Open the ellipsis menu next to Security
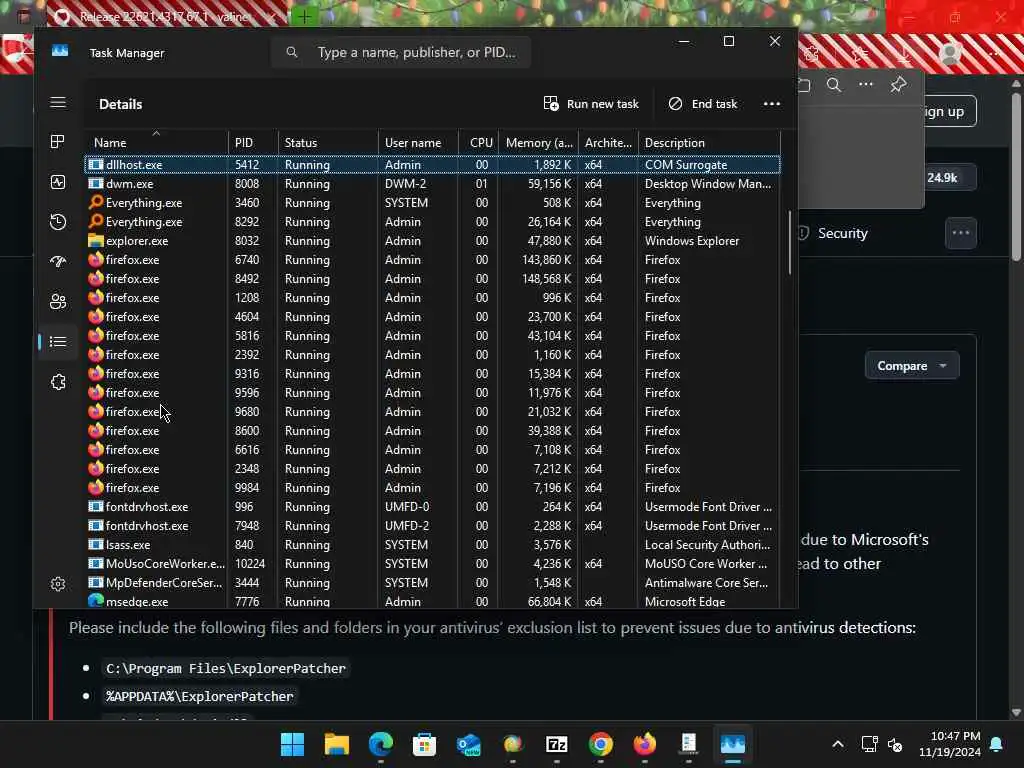This screenshot has width=1024, height=768. [x=961, y=233]
